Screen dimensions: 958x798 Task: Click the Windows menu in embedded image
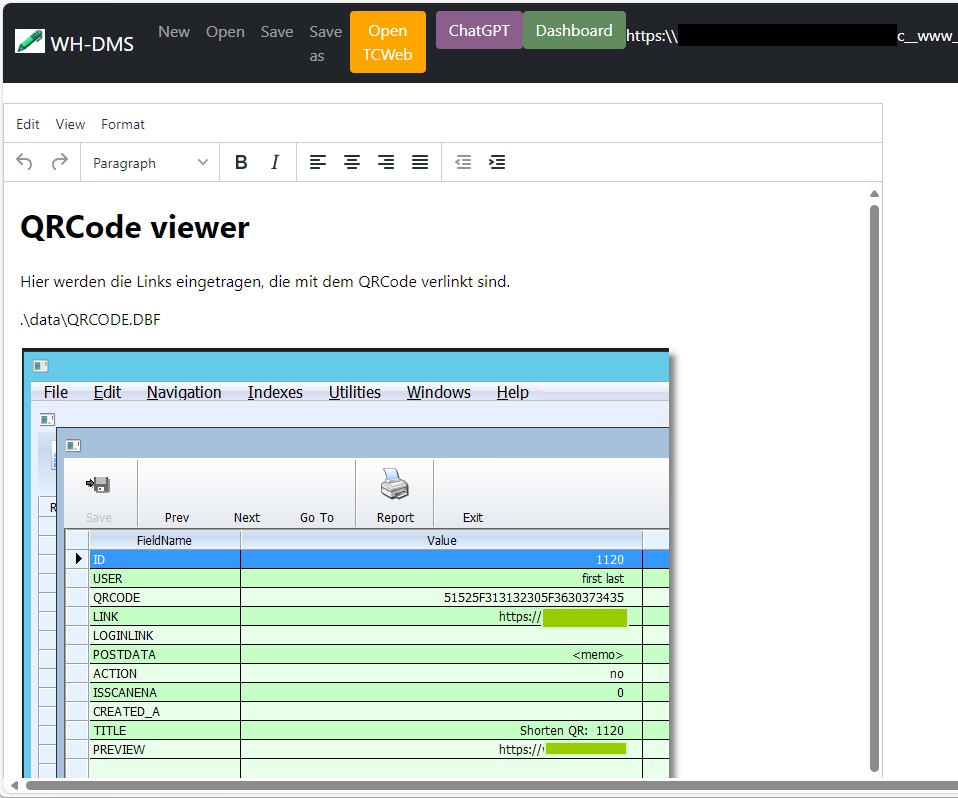tap(439, 392)
